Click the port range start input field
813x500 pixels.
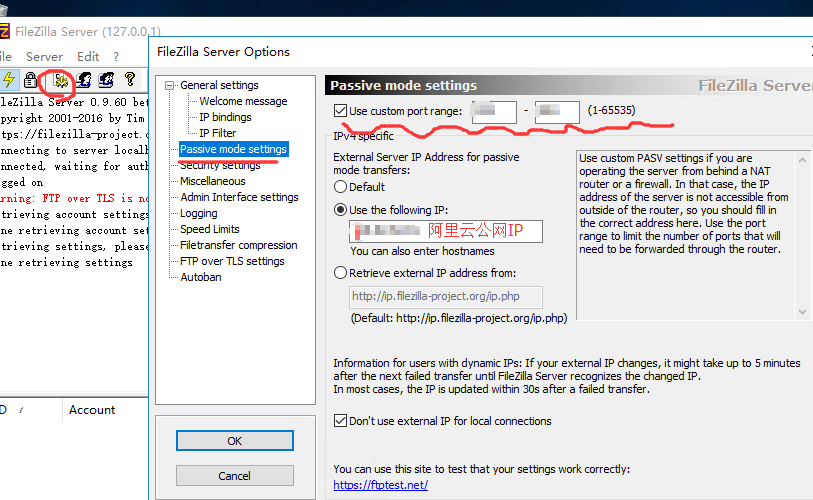[494, 112]
